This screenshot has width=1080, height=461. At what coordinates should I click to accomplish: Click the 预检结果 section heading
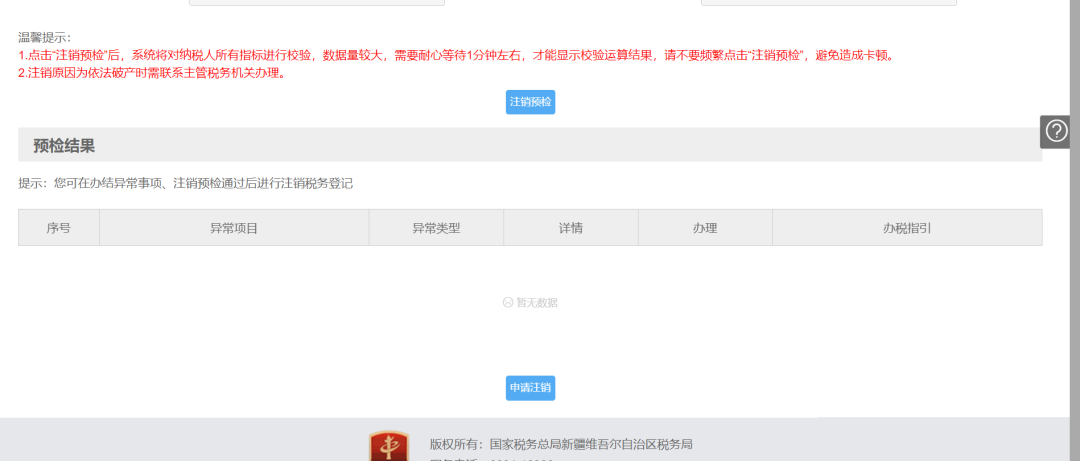(64, 146)
